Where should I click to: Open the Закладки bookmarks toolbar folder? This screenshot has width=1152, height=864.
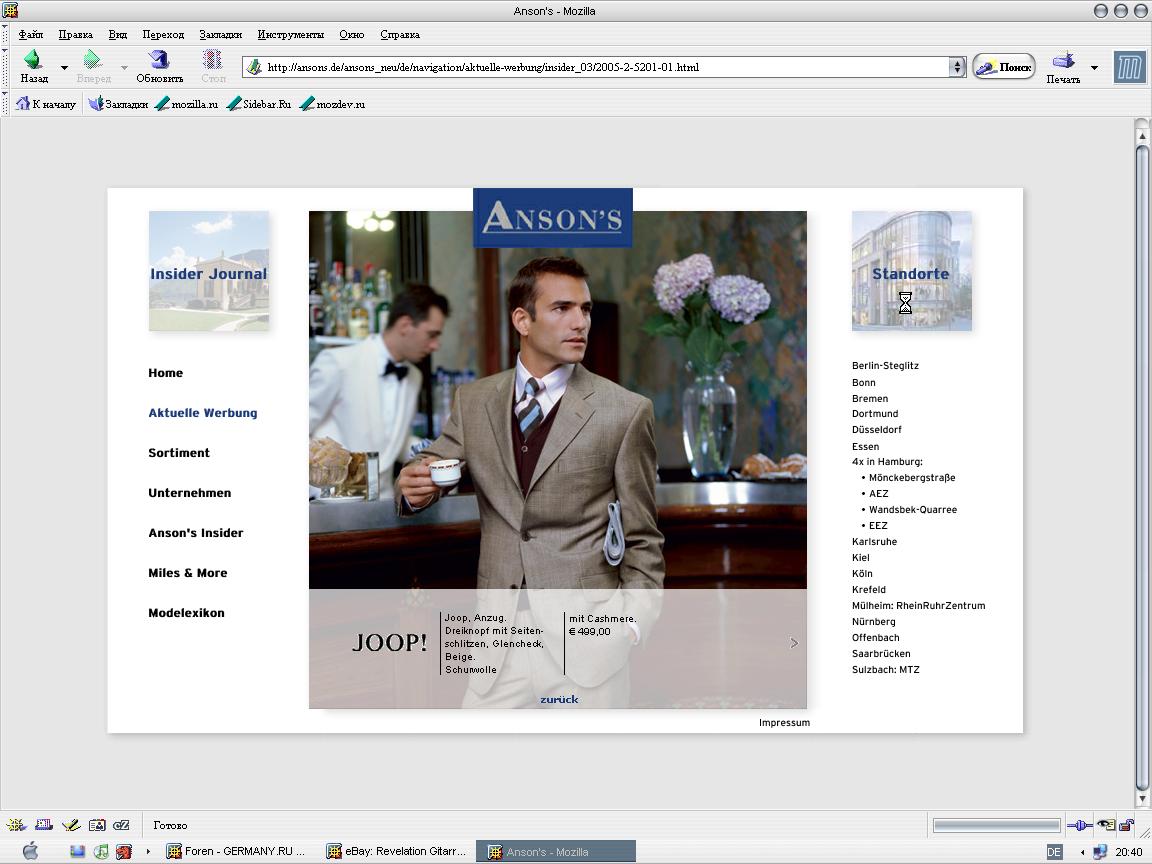coord(118,104)
